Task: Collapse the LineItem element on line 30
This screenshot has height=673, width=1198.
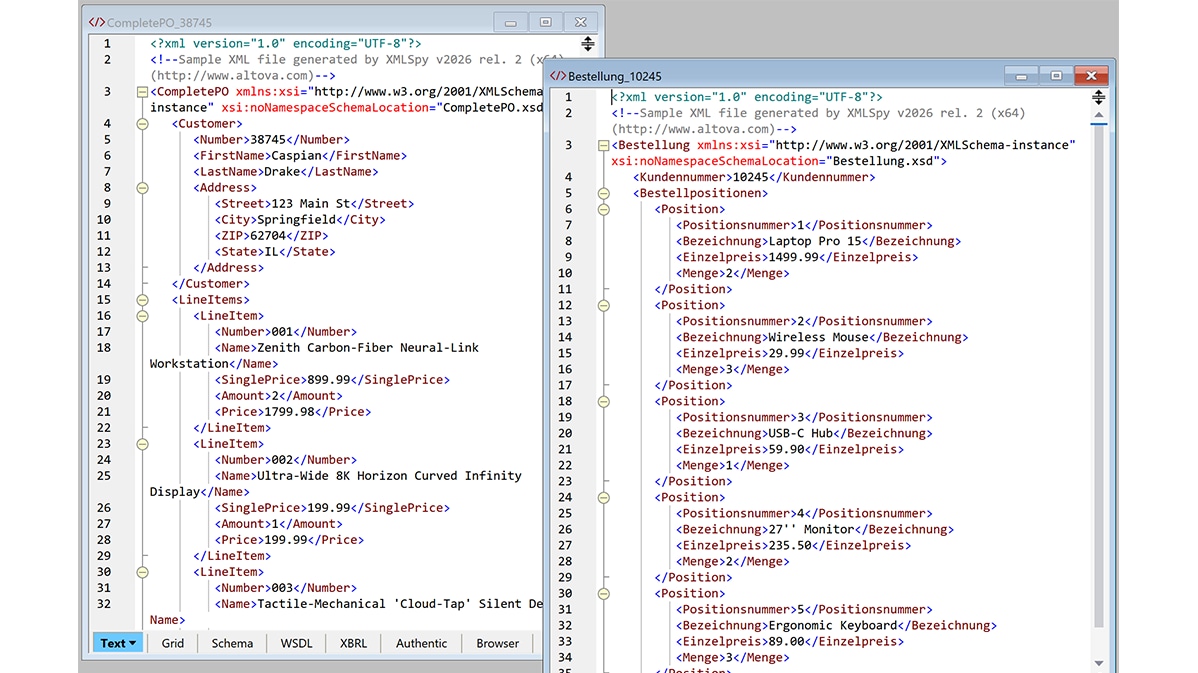Action: [x=142, y=572]
